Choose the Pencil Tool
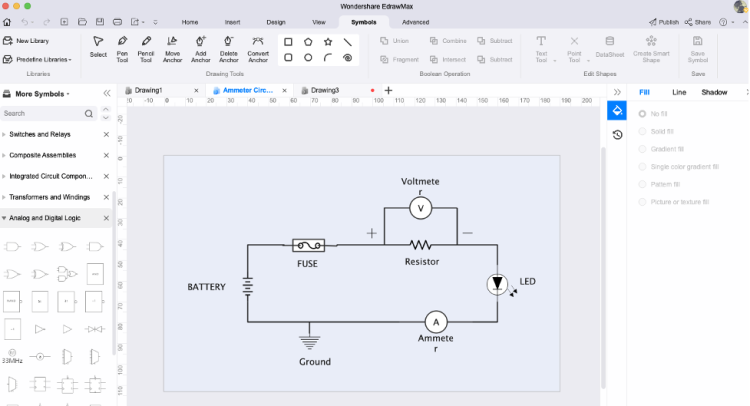The height and width of the screenshot is (406, 750). [x=146, y=46]
